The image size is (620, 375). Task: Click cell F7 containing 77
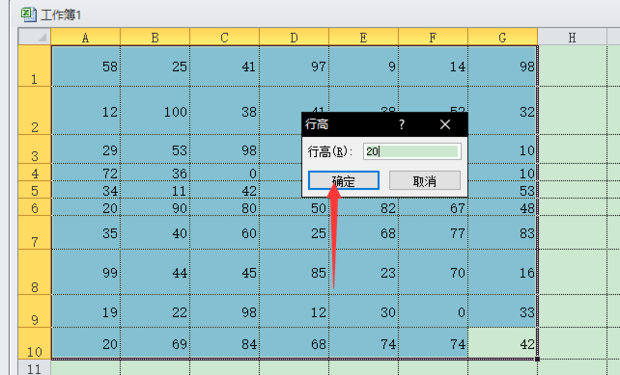pos(433,233)
